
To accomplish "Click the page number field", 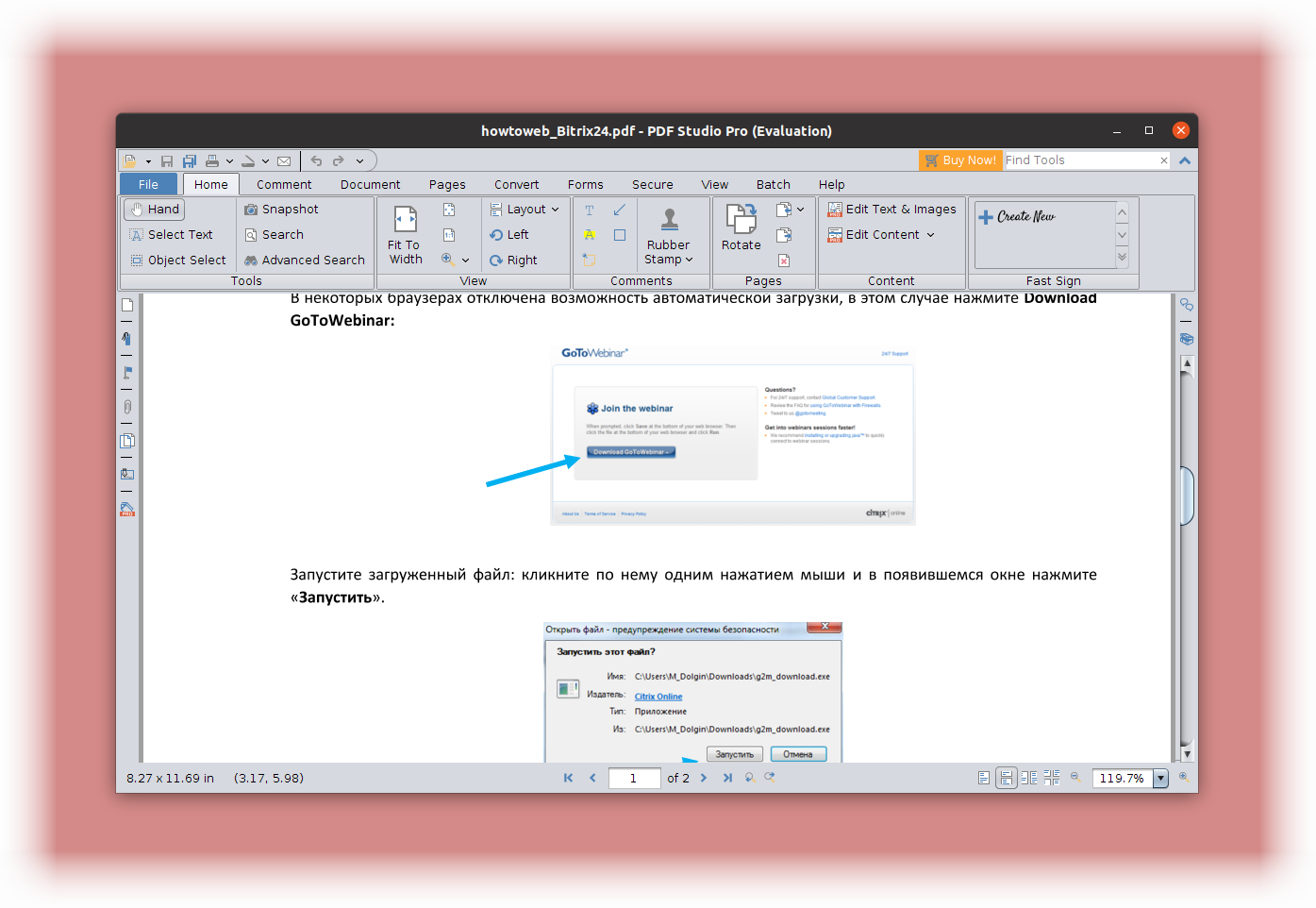I will click(634, 778).
